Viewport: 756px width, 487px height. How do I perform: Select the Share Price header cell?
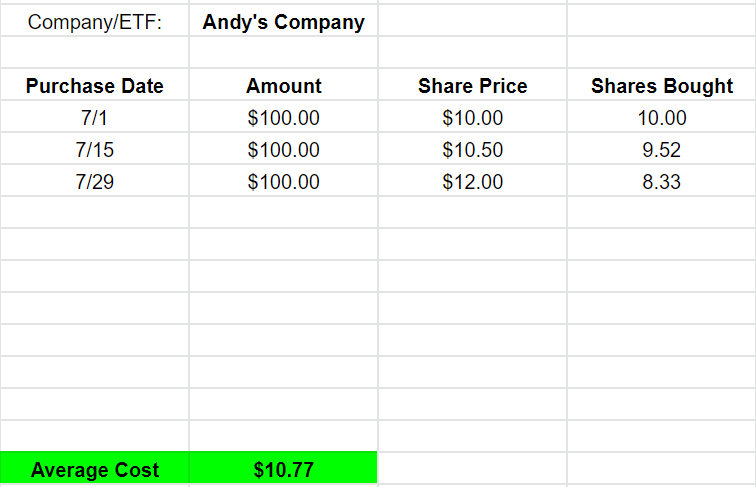tap(472, 85)
